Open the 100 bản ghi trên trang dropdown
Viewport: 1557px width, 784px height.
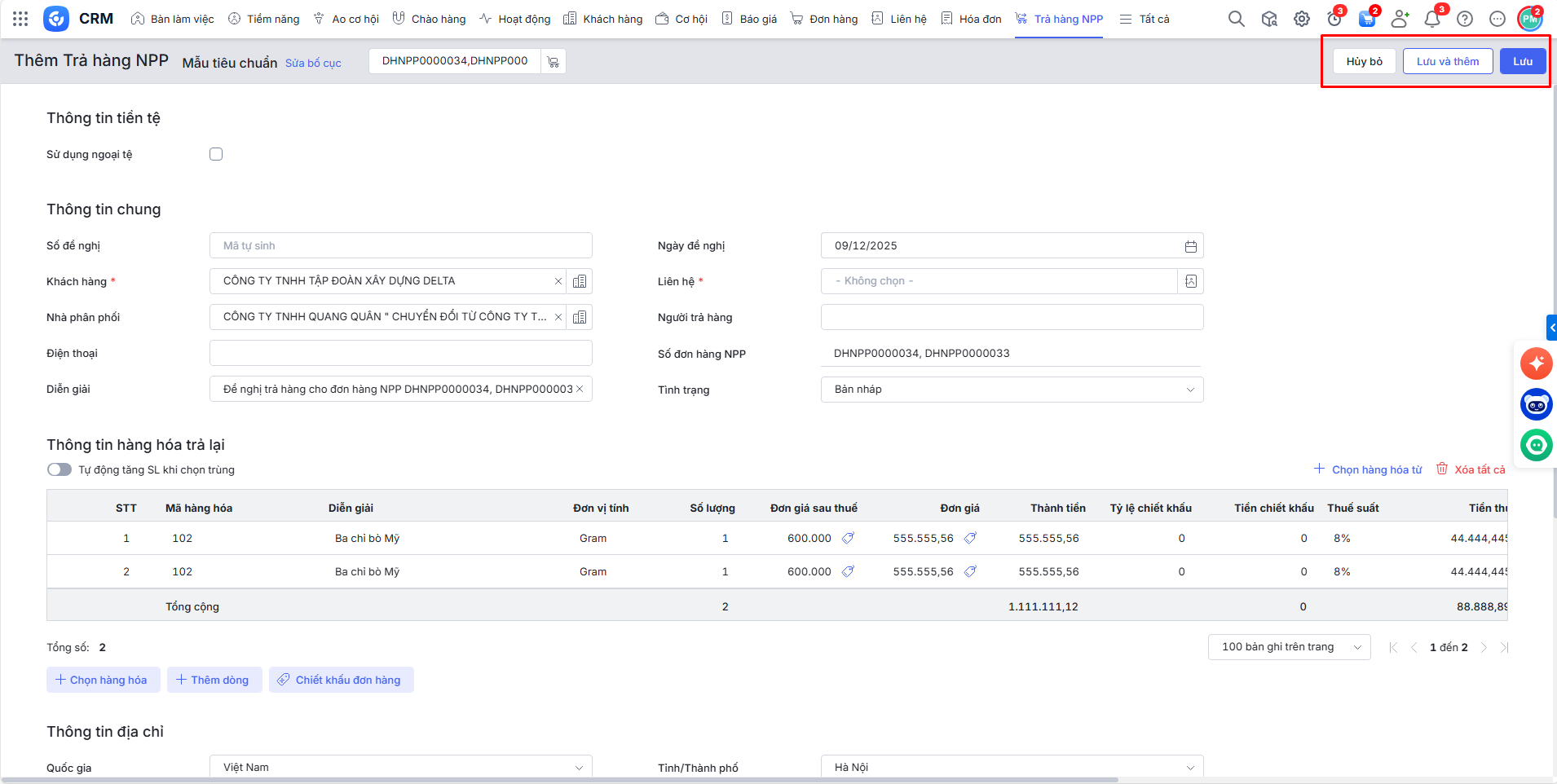click(x=1289, y=647)
